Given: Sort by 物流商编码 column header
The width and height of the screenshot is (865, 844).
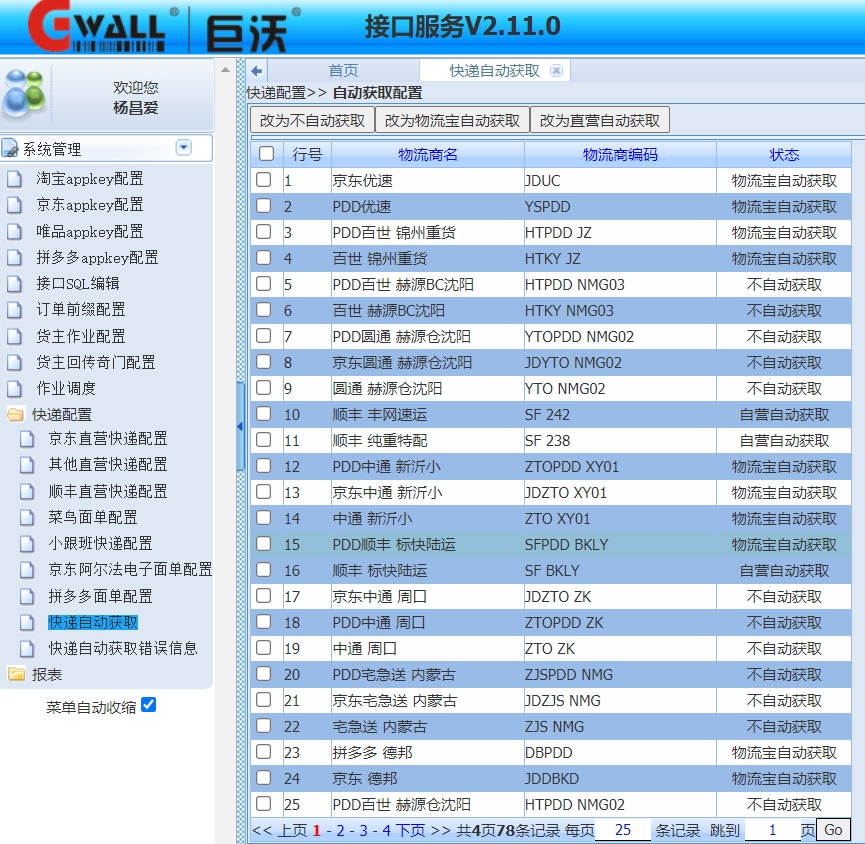Looking at the screenshot, I should pyautogui.click(x=620, y=154).
